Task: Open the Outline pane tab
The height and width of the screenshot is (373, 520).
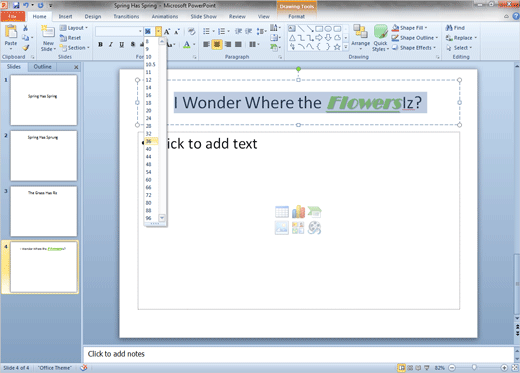Action: (42, 67)
